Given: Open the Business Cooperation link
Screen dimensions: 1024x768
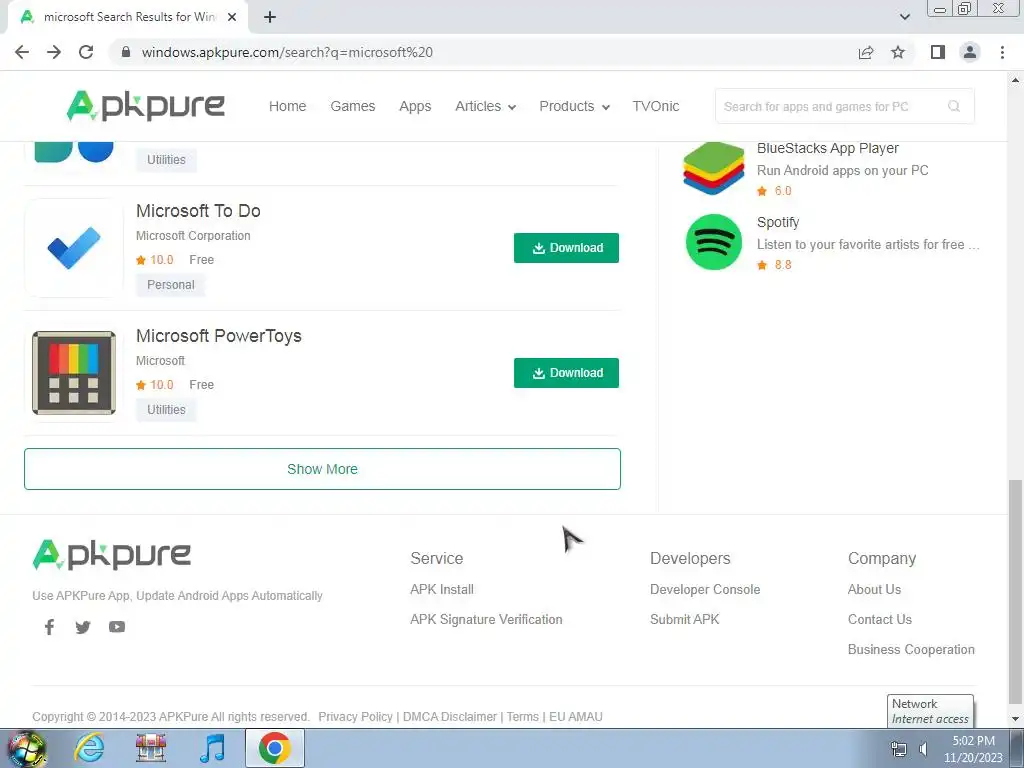Looking at the screenshot, I should 911,649.
